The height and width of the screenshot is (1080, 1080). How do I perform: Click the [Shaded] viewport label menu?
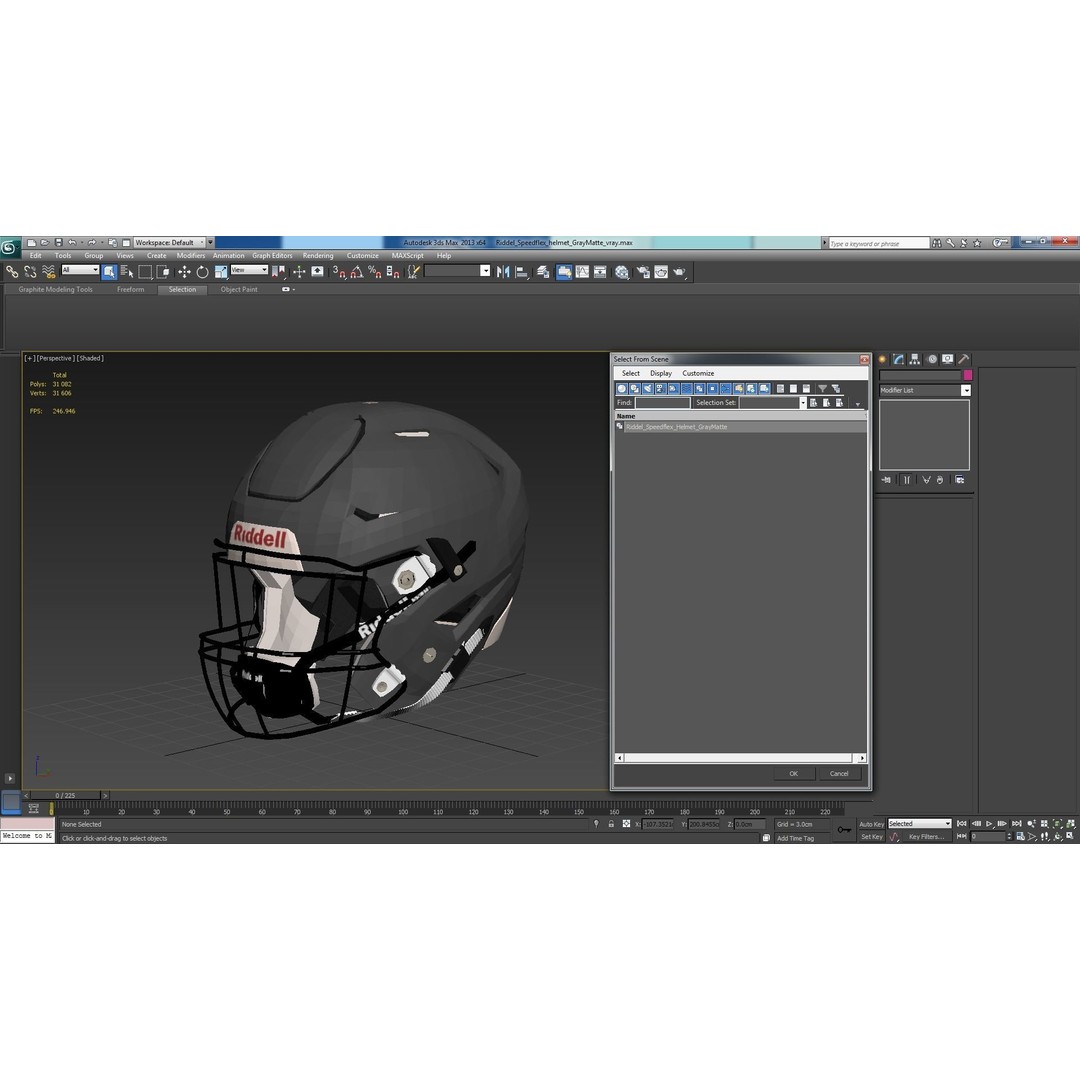(90, 358)
